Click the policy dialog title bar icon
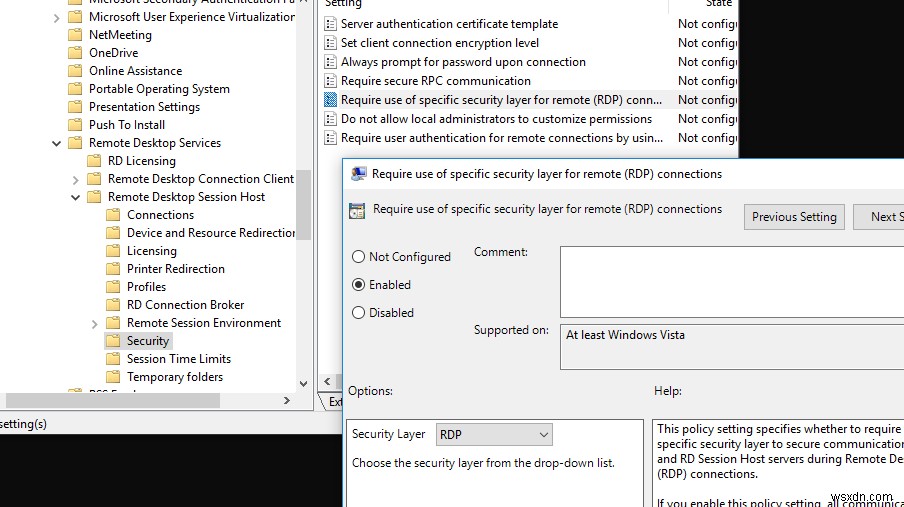 click(358, 174)
